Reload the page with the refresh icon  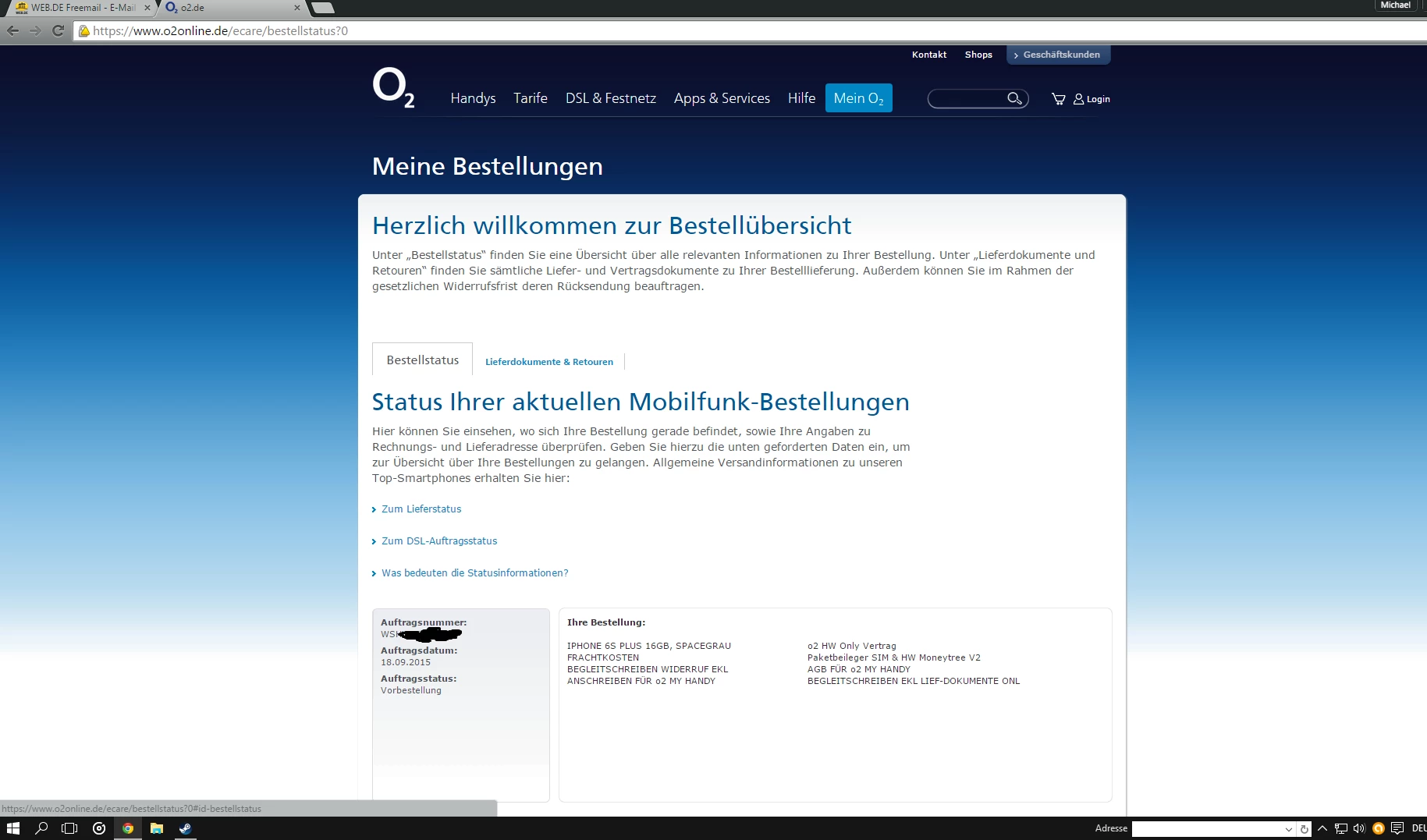58,31
